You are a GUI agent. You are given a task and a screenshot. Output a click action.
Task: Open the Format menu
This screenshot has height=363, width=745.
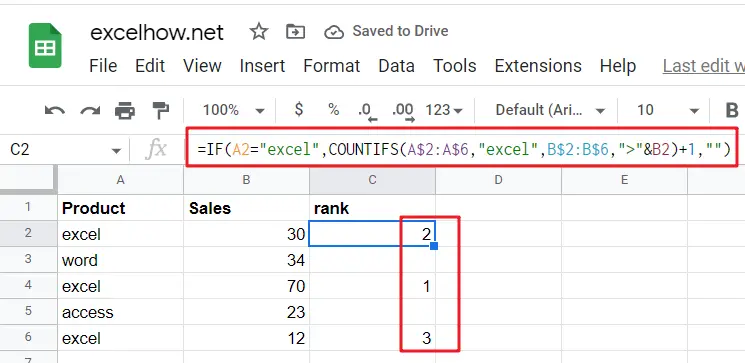(332, 66)
